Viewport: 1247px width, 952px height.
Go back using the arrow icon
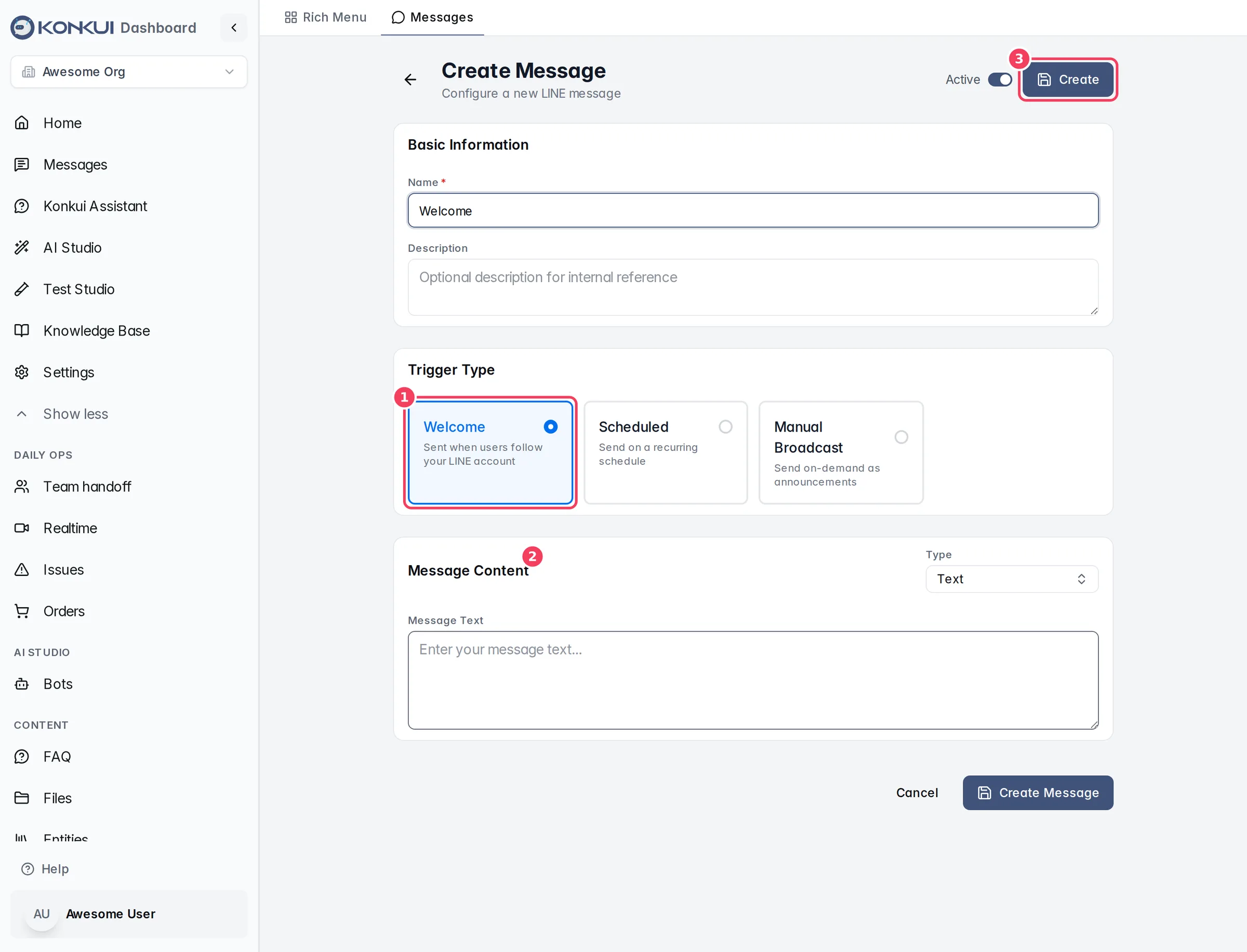click(x=410, y=79)
